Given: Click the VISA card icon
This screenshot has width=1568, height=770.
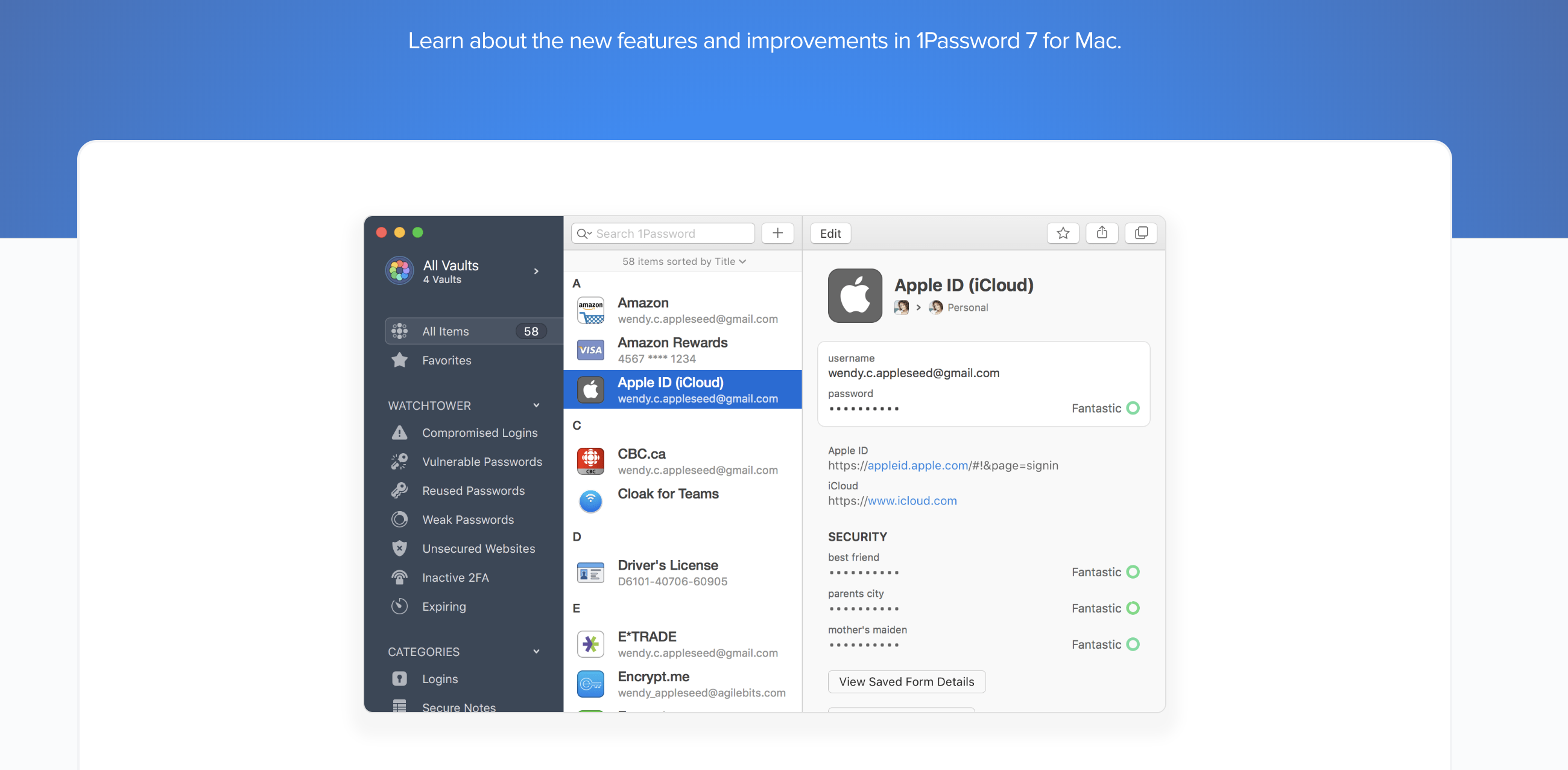Looking at the screenshot, I should click(x=590, y=350).
